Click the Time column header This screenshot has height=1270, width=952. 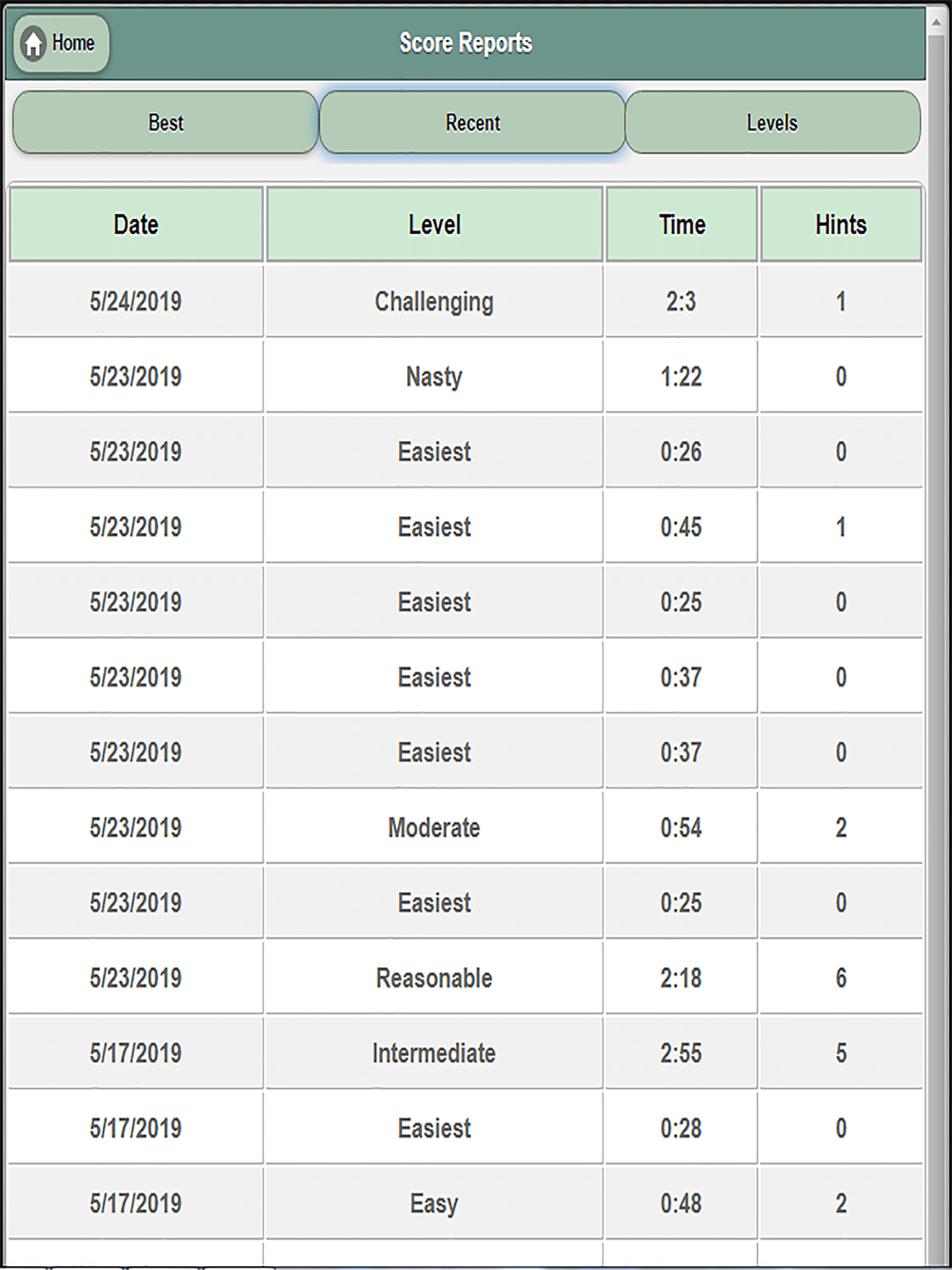click(x=682, y=225)
